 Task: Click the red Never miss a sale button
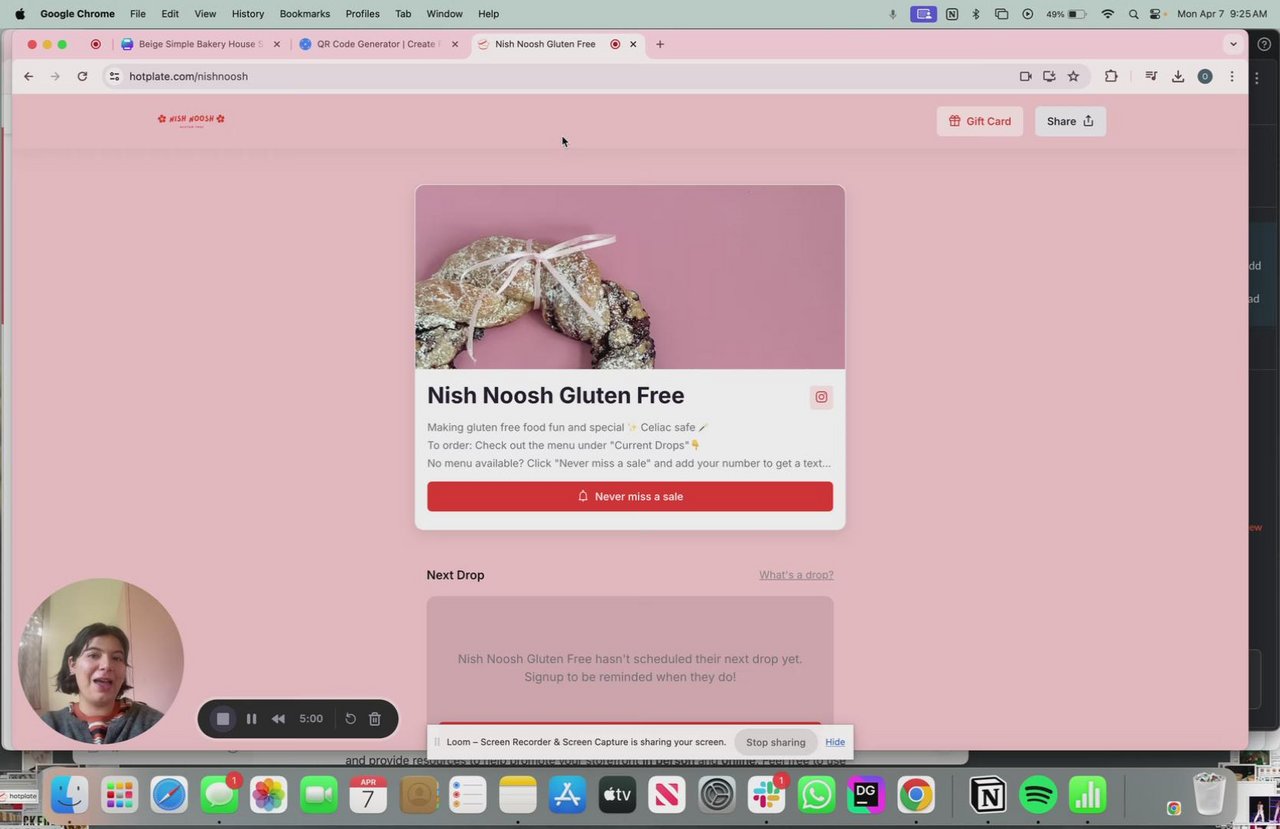[630, 496]
